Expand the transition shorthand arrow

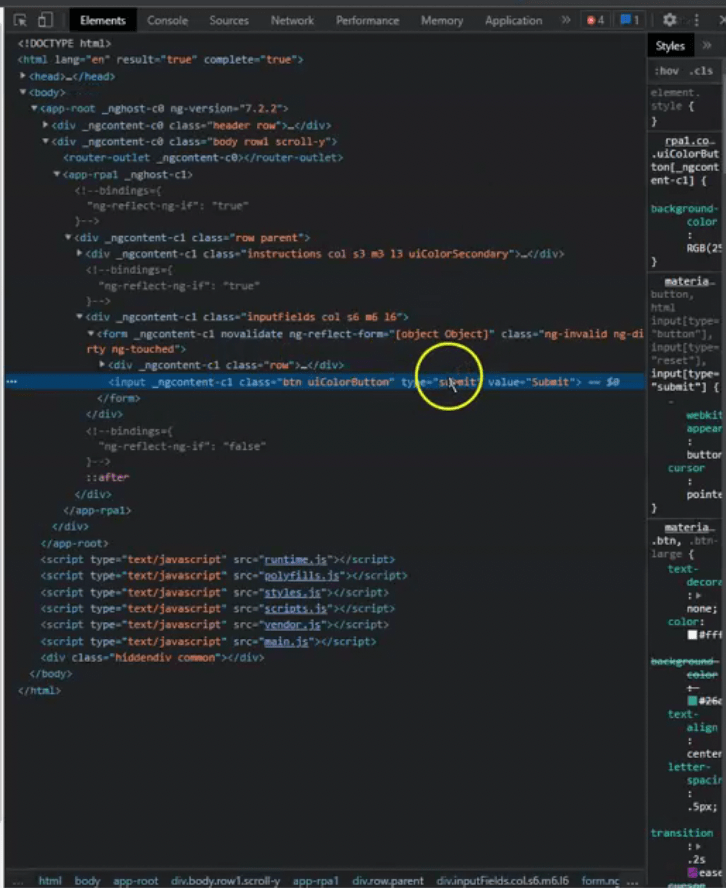[698, 846]
